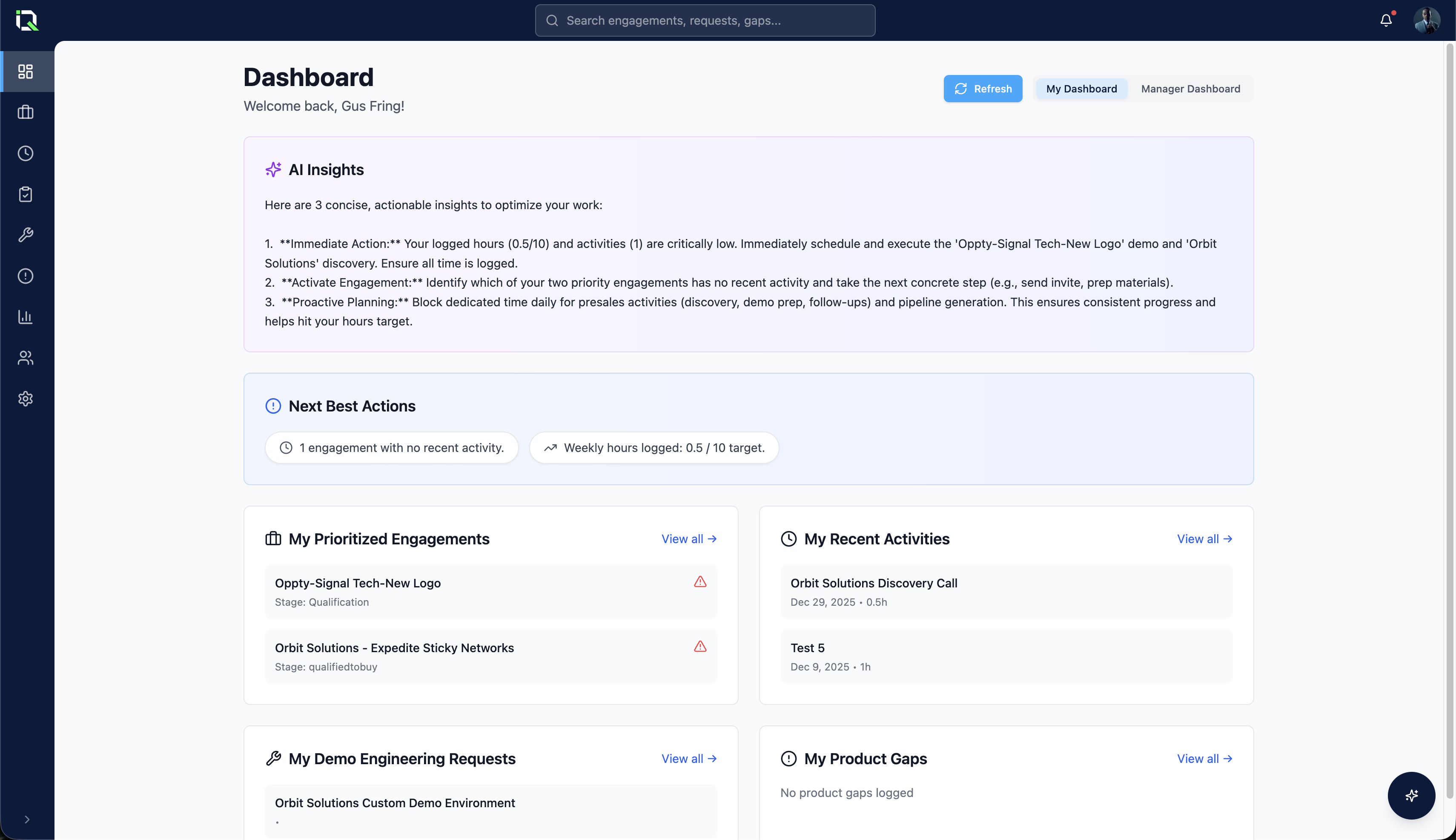Viewport: 1456px width, 840px height.
Task: View all My Recent Activities
Action: click(1204, 539)
